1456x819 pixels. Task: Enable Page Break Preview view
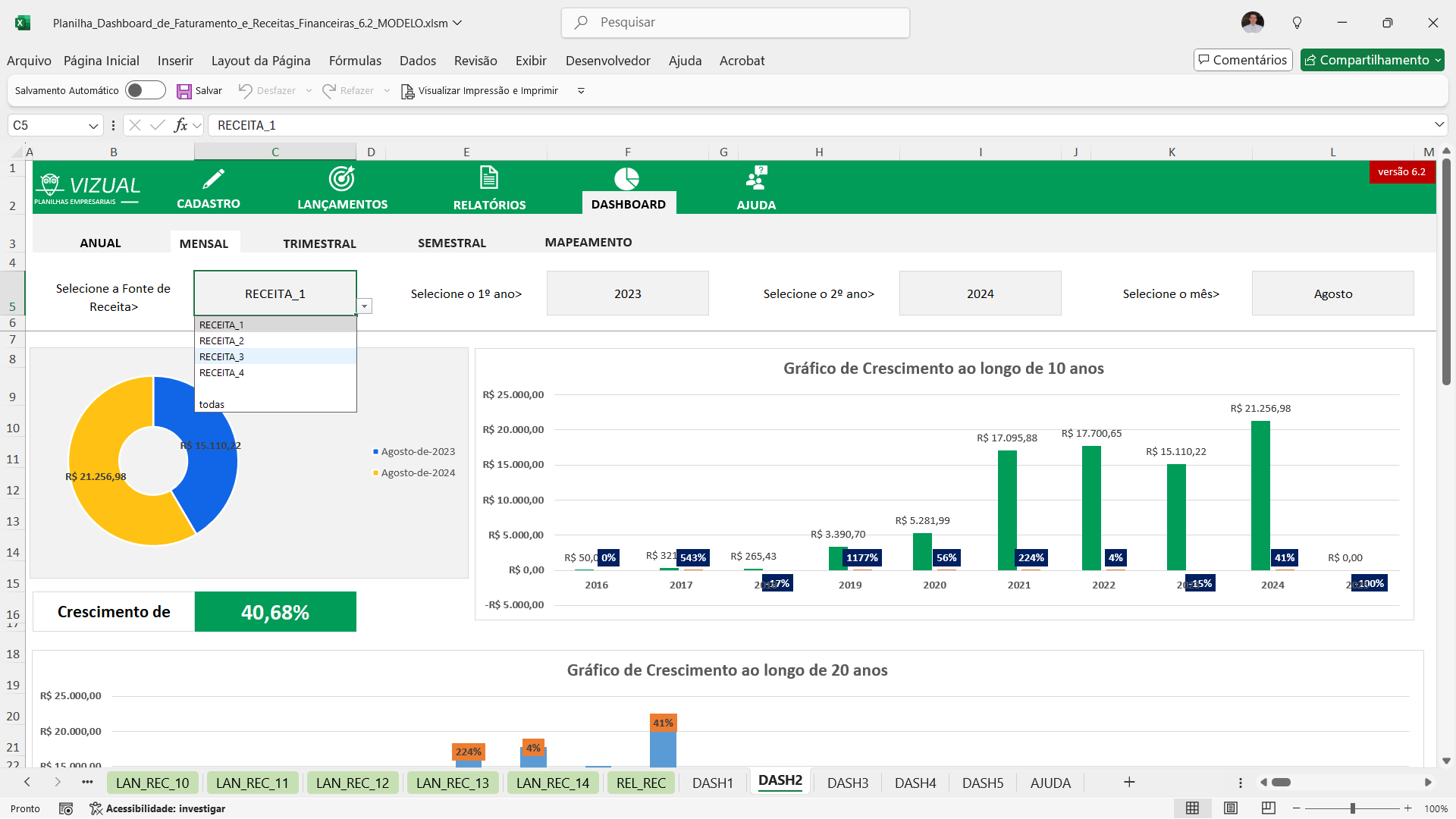(x=1268, y=808)
